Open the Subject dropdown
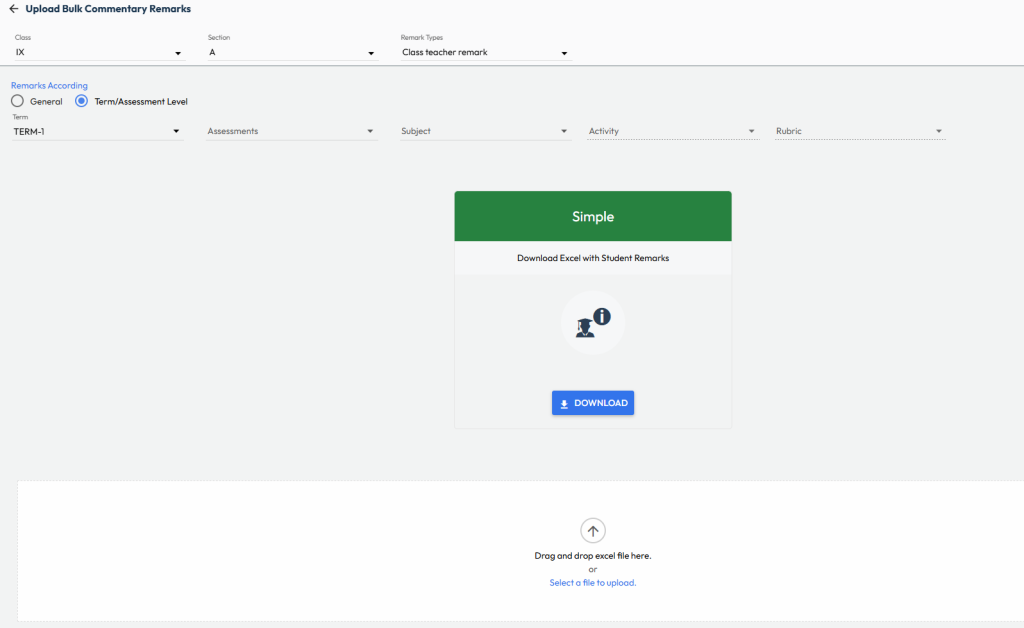Screen dimensions: 1024x628 tap(484, 131)
